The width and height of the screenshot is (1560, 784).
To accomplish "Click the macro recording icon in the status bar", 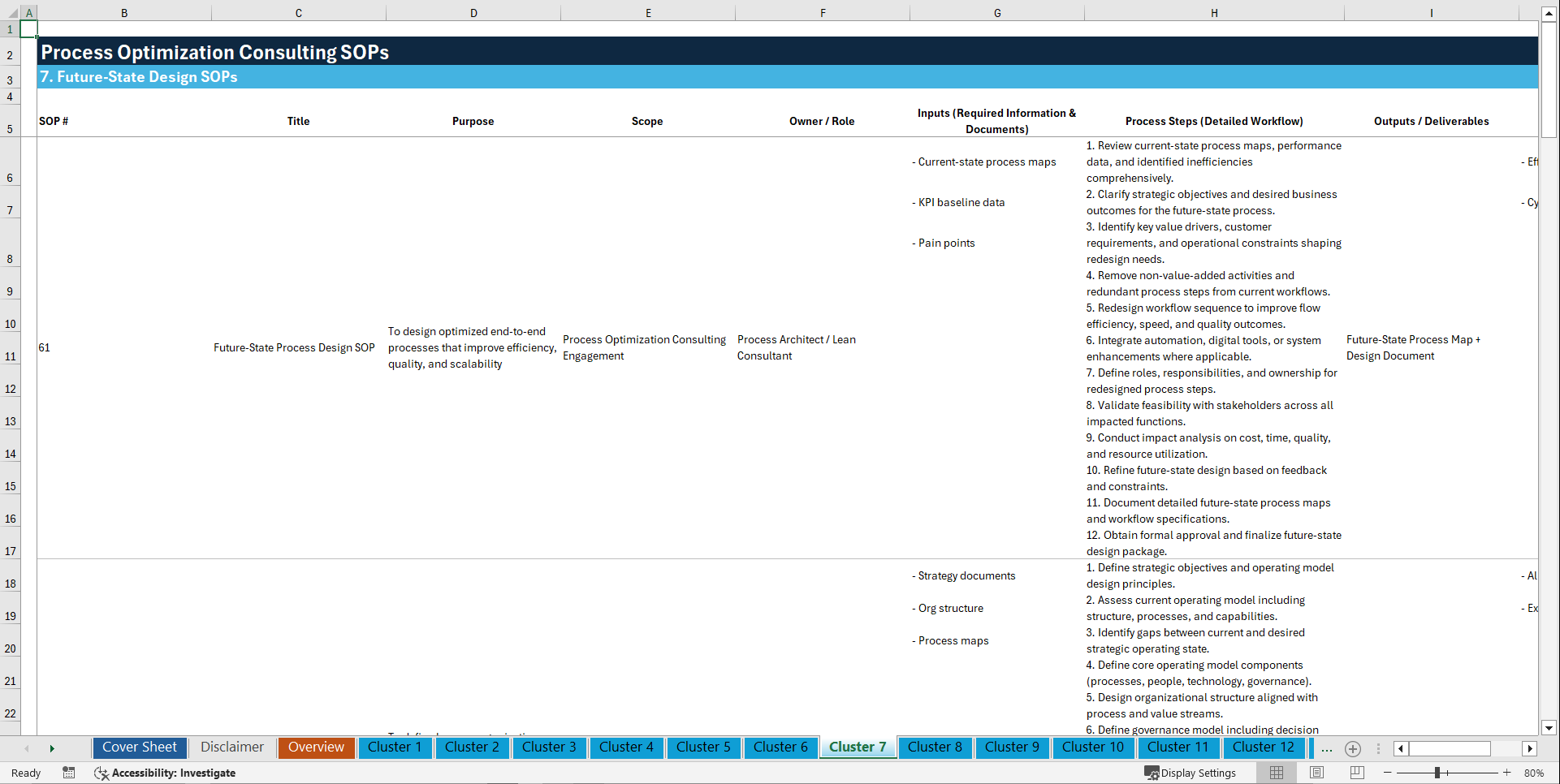I will pyautogui.click(x=69, y=773).
